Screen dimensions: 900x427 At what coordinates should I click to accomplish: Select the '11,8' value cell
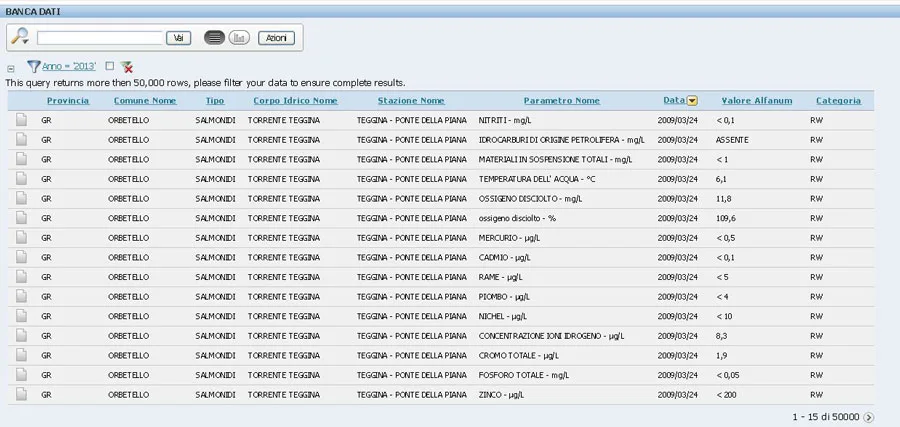tap(723, 199)
